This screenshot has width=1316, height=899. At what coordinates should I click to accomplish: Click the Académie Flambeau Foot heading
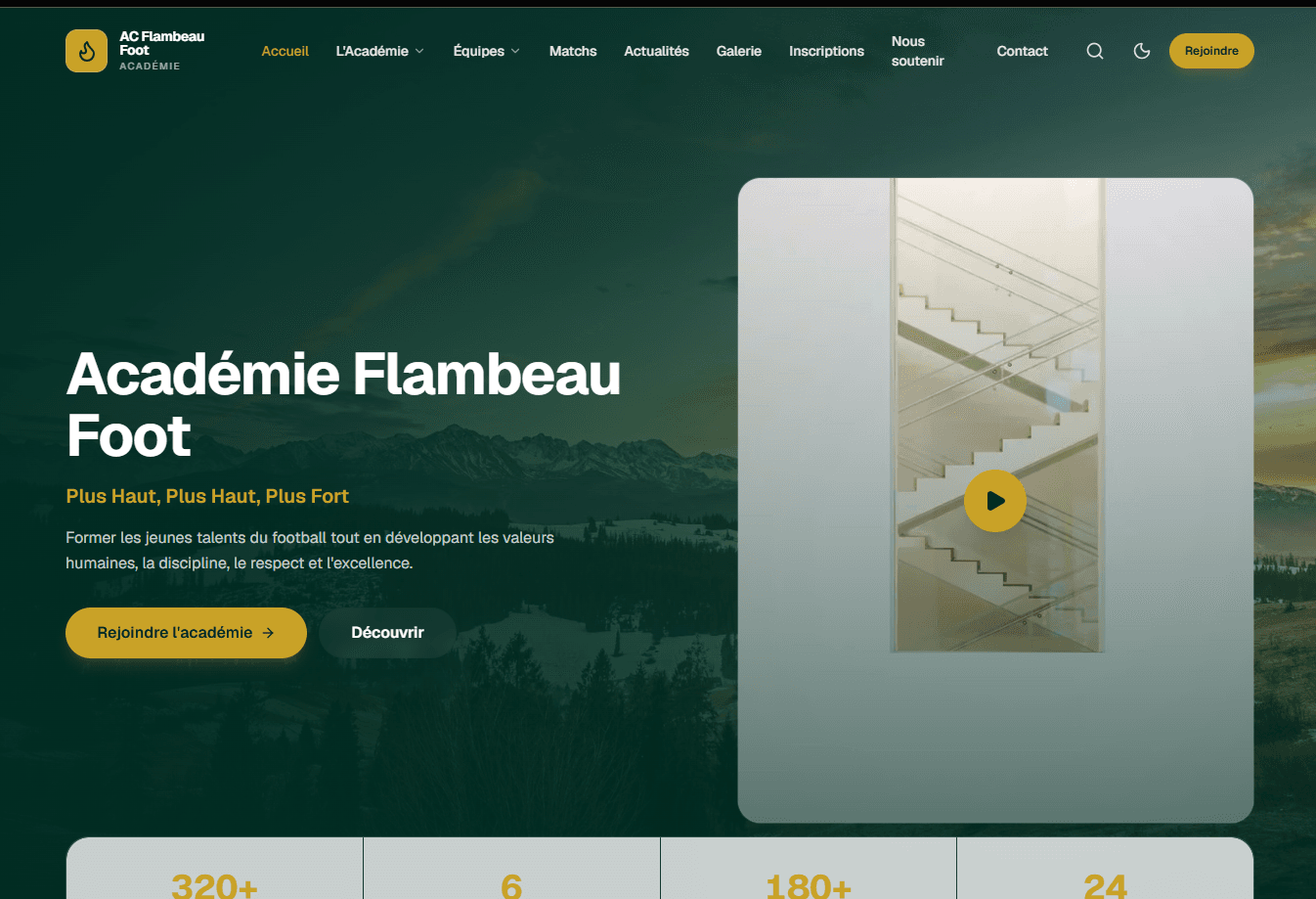(343, 404)
